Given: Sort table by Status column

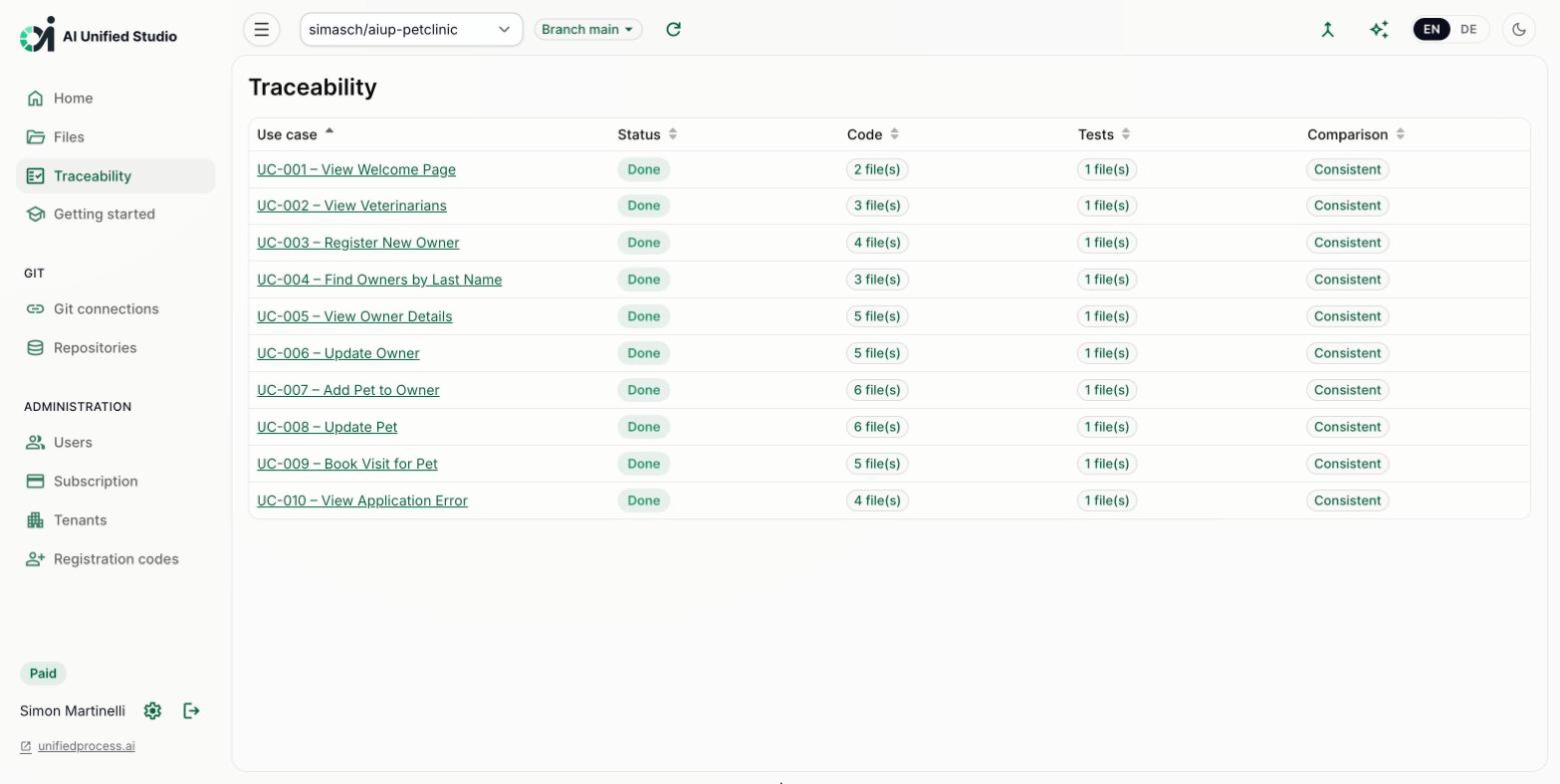Looking at the screenshot, I should [647, 134].
